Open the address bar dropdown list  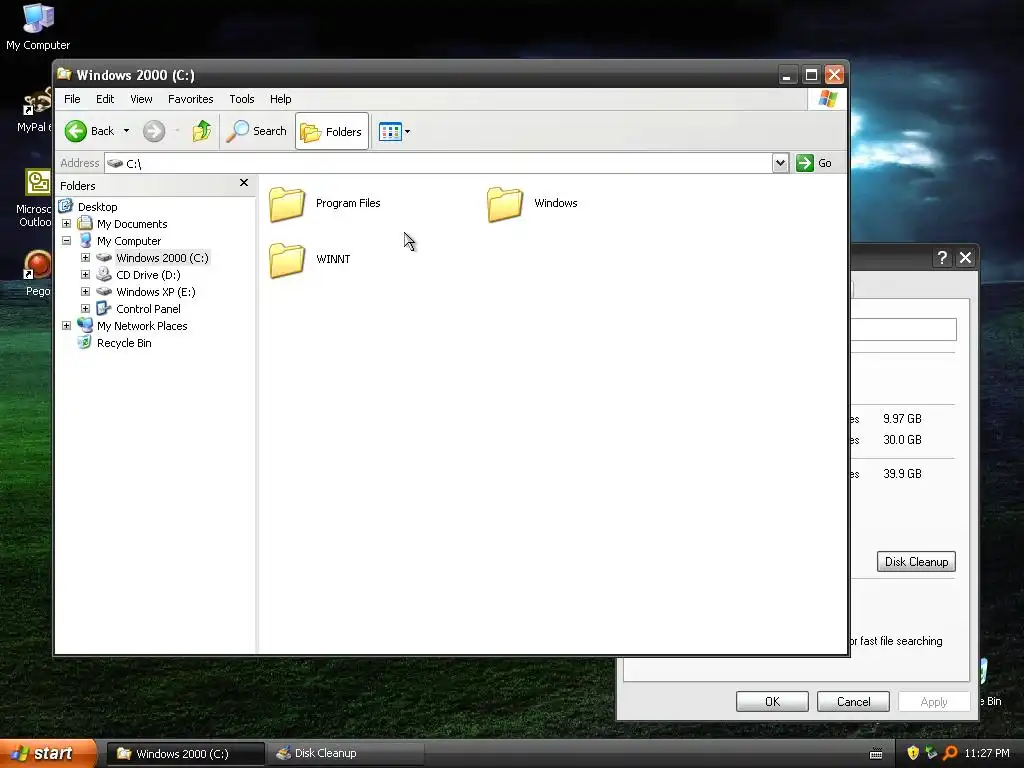click(780, 163)
